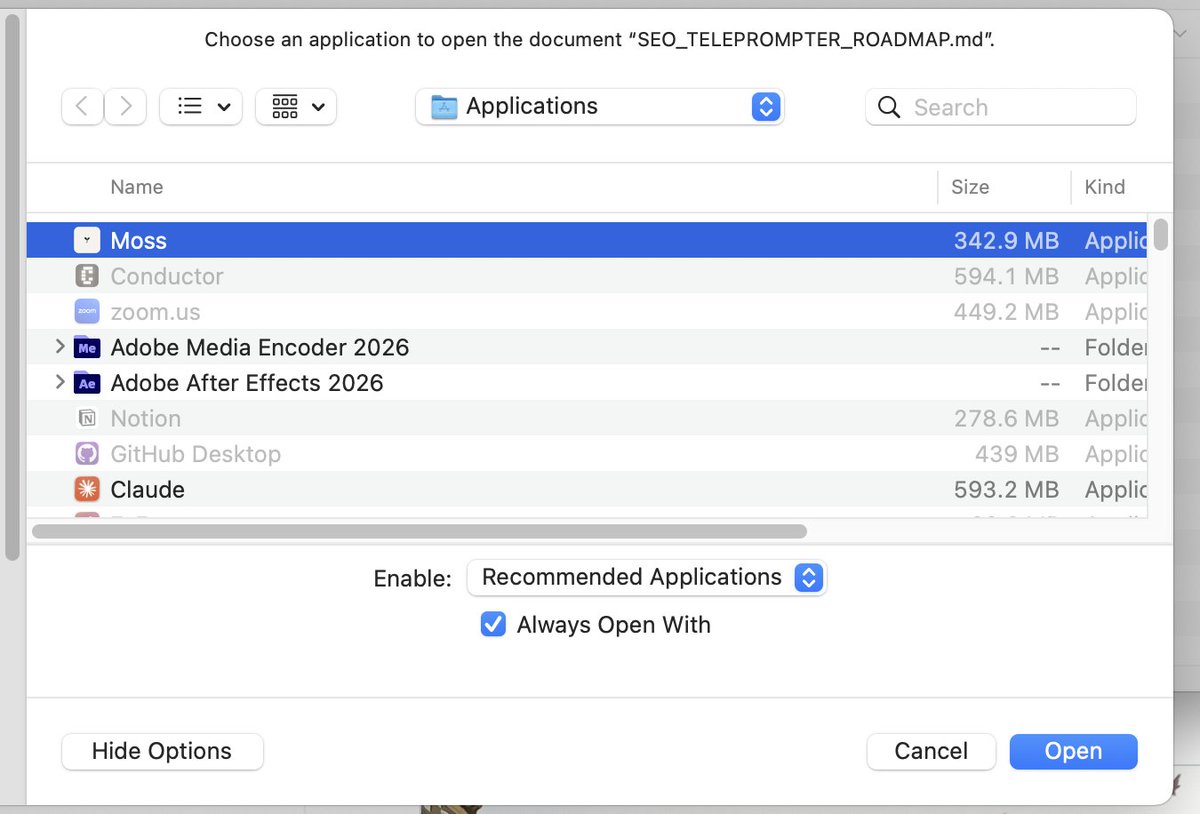Screen dimensions: 1200x814
Task: Select the Adobe Media Encoder 2026 name
Action: (x=260, y=347)
